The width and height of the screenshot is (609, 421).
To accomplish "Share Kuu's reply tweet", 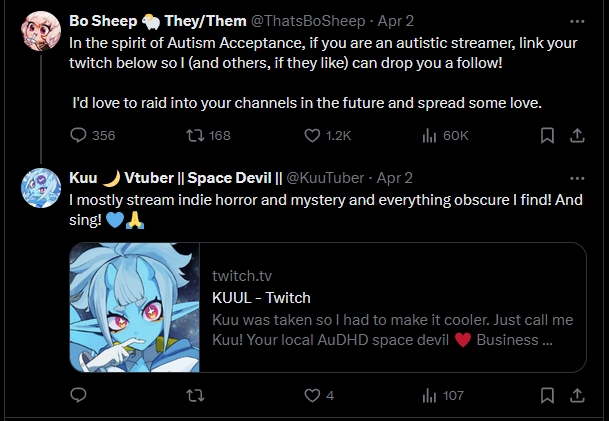I will pyautogui.click(x=577, y=395).
